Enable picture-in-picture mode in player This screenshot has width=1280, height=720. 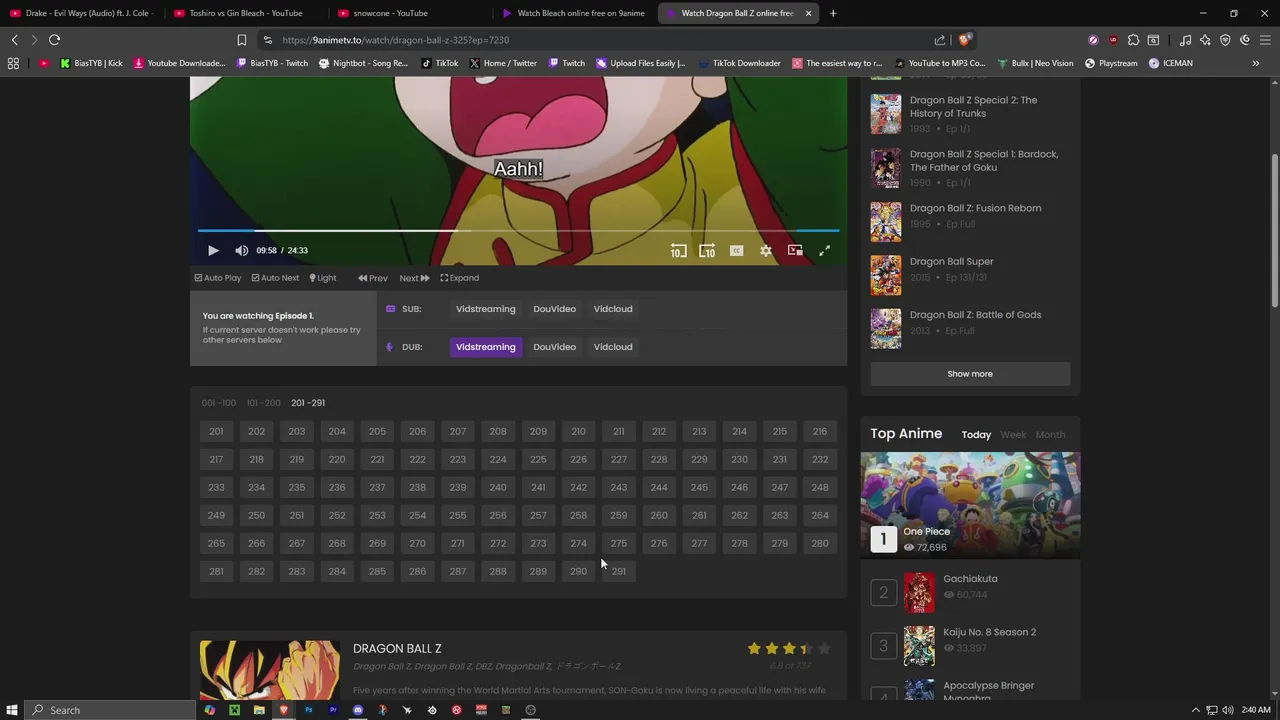pyautogui.click(x=795, y=250)
